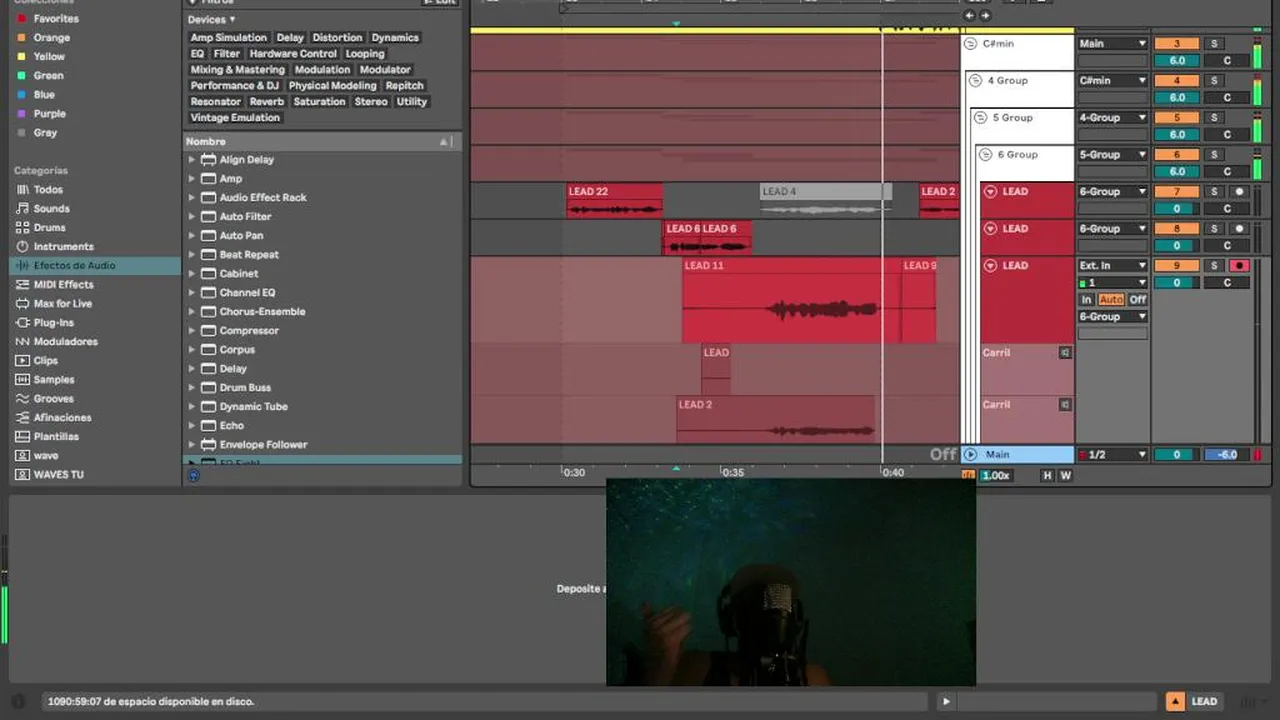Fold the 6 Group track
Viewport: 1280px width, 720px height.
[x=985, y=154]
